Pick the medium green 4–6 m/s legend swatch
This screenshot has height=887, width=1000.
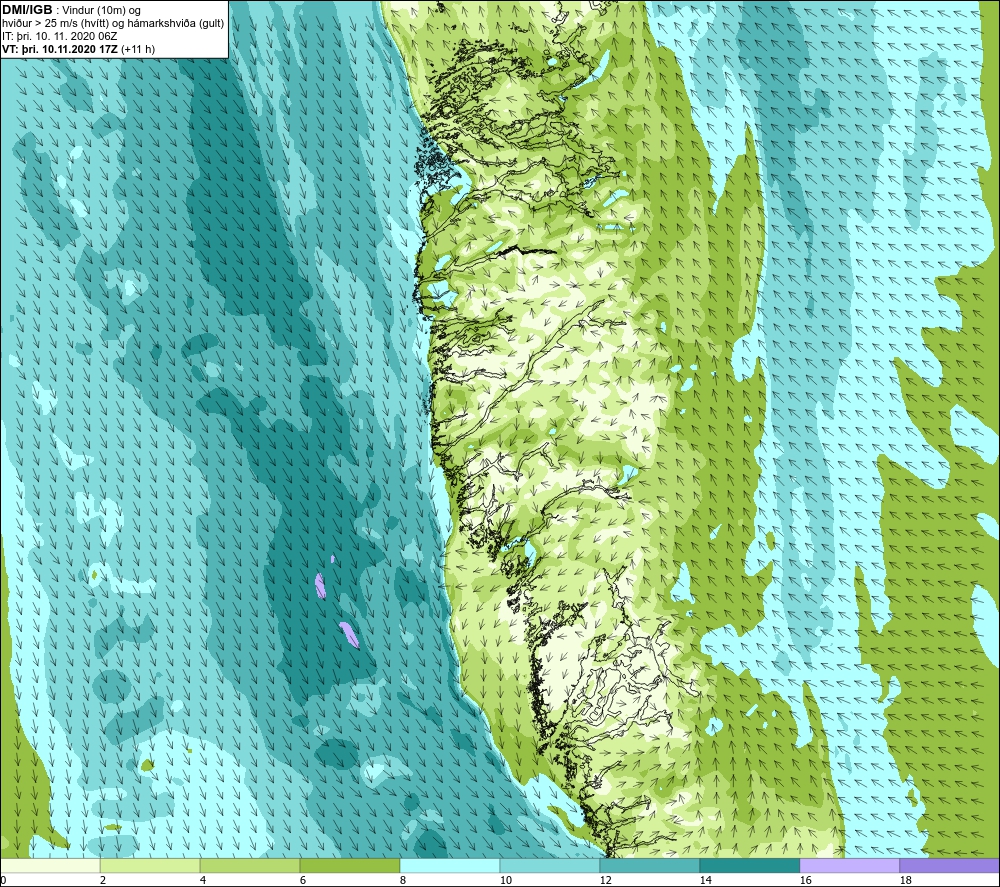[250, 865]
